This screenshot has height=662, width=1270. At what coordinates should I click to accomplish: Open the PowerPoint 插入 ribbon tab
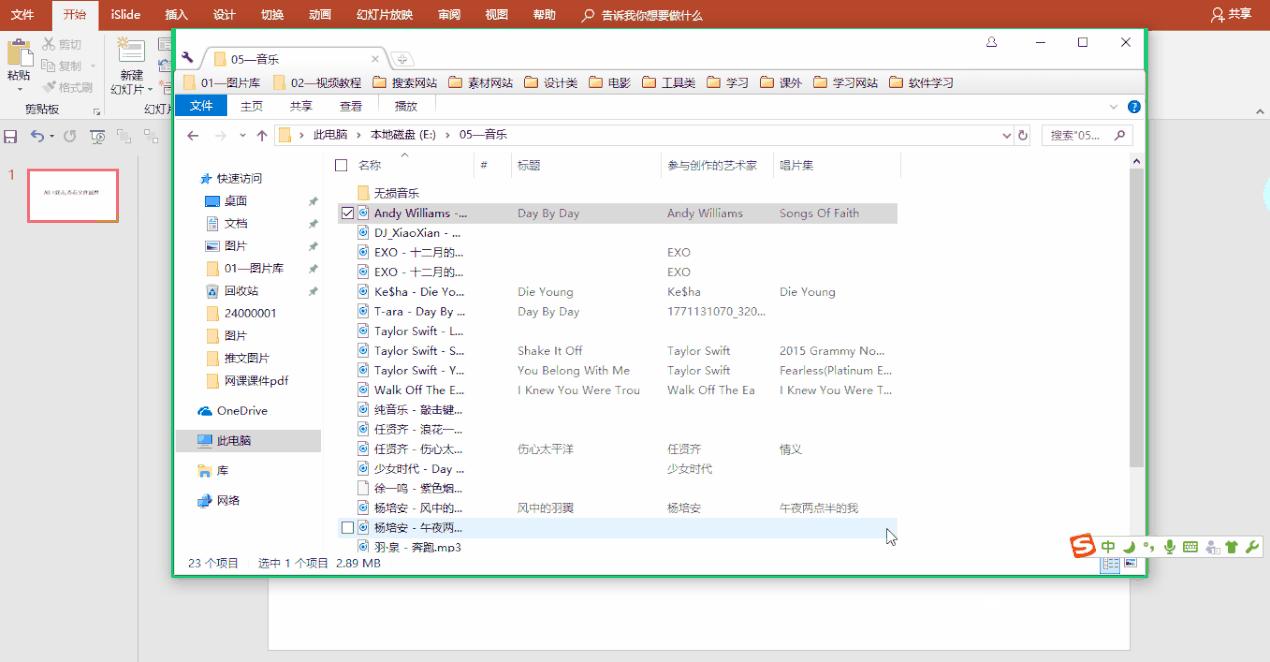point(176,14)
